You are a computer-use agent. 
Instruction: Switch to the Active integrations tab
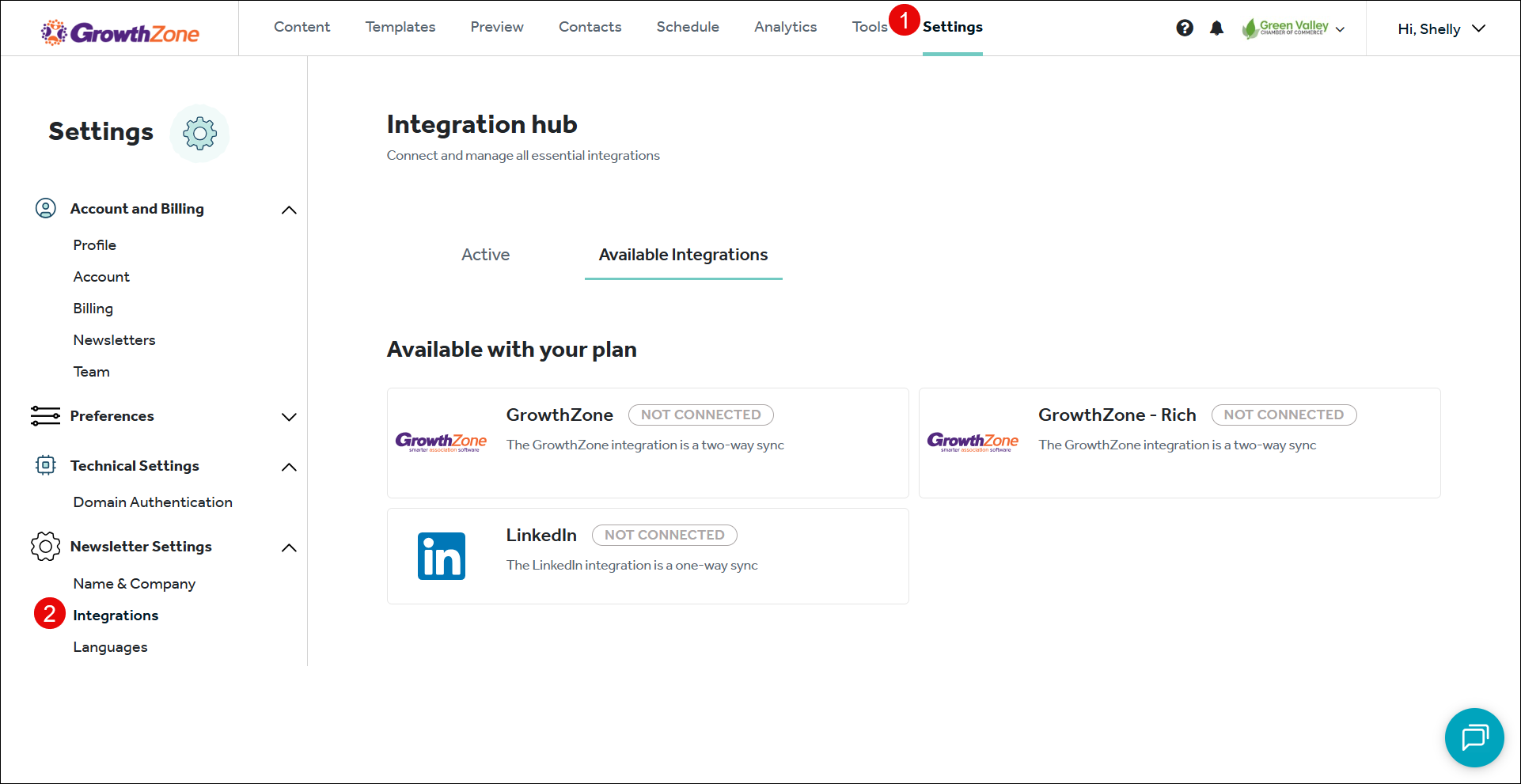(x=485, y=255)
